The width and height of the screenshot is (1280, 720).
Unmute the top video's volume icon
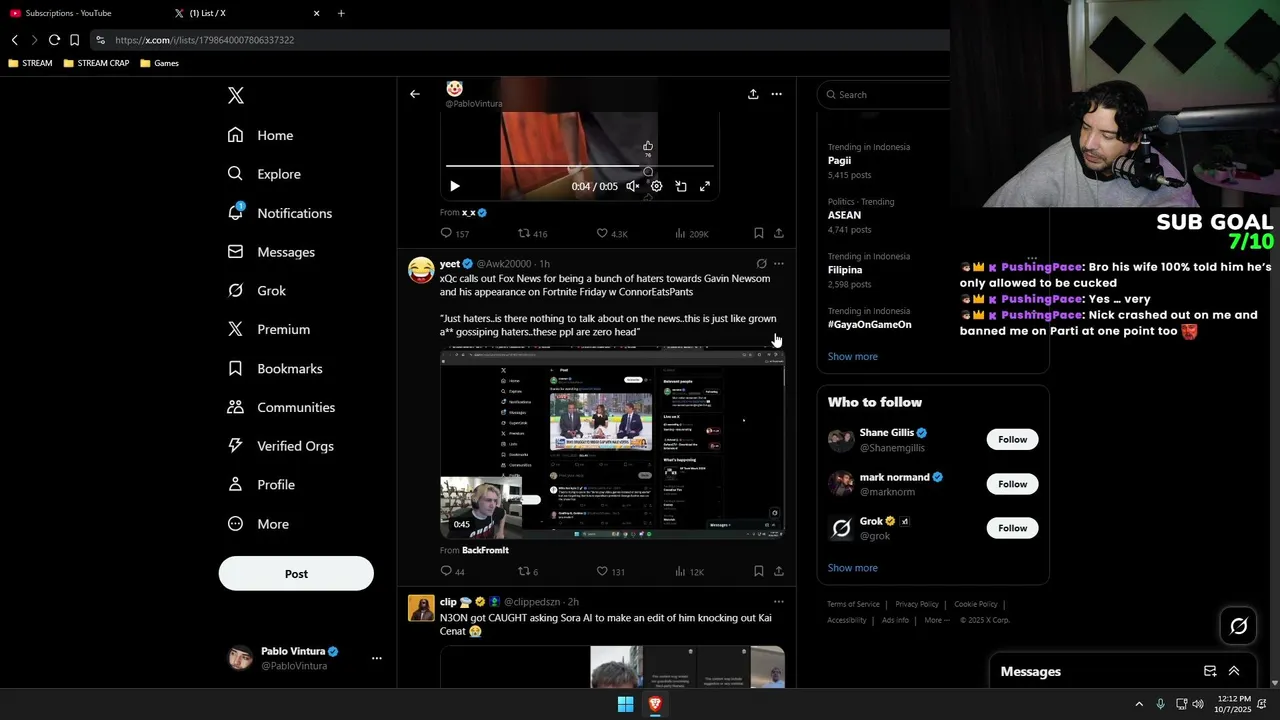(633, 186)
